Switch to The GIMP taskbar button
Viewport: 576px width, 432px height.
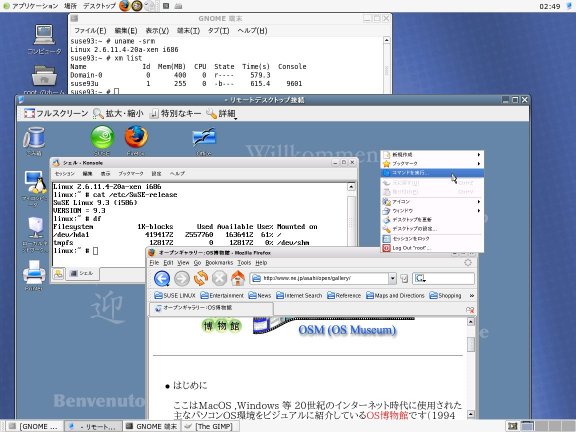click(210, 426)
